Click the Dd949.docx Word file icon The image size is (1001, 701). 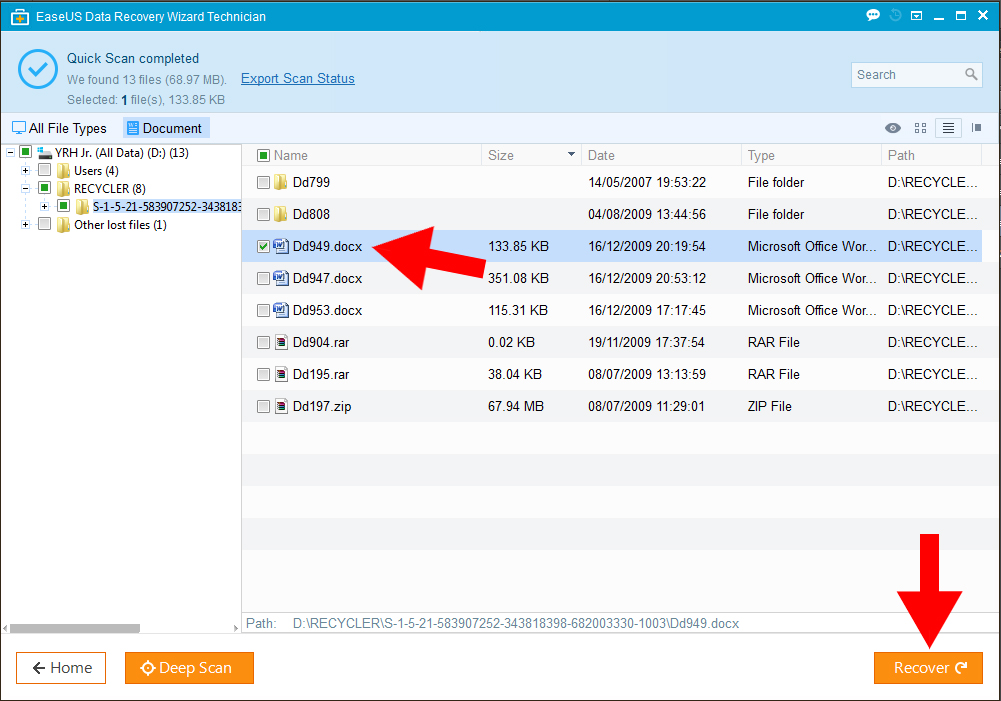pos(281,246)
